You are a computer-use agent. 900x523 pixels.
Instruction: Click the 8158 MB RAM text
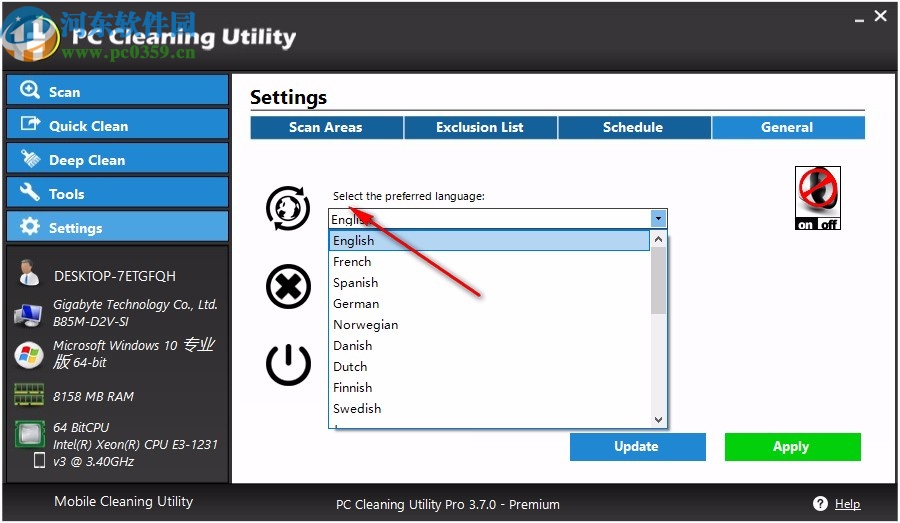click(93, 397)
